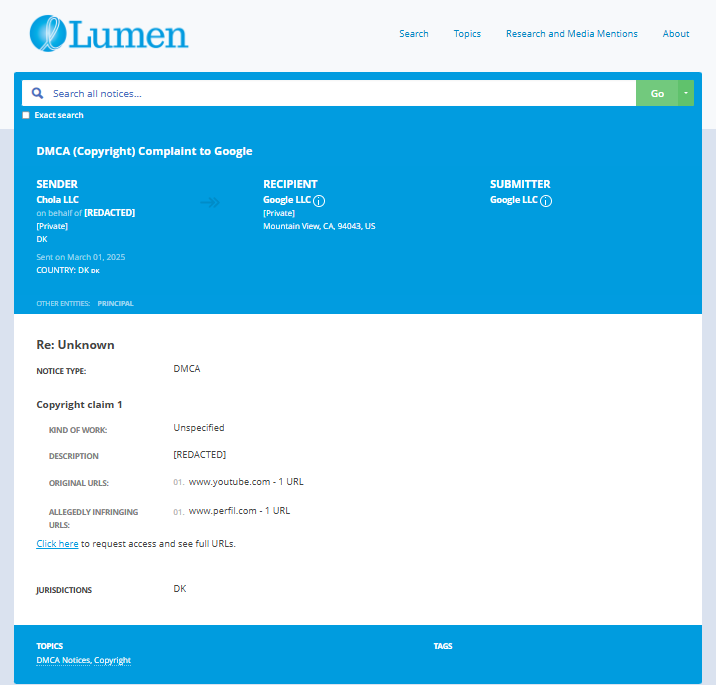Open info icon next to recipient Google LLC
716x685 pixels.
pos(319,201)
